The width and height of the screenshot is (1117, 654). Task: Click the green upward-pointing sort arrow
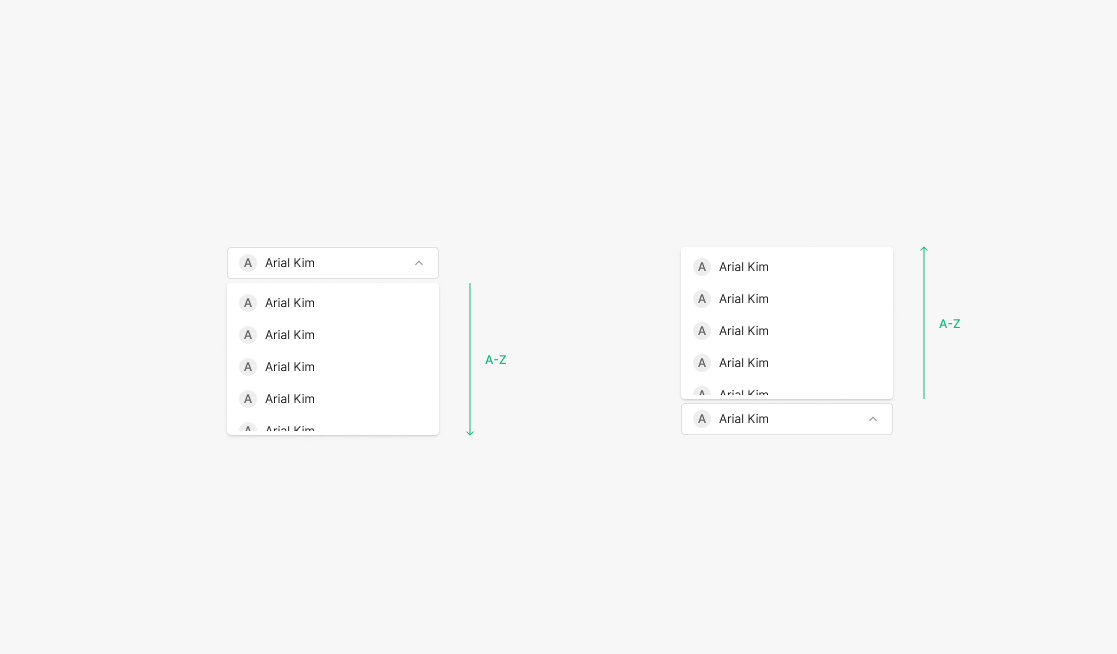tap(924, 322)
